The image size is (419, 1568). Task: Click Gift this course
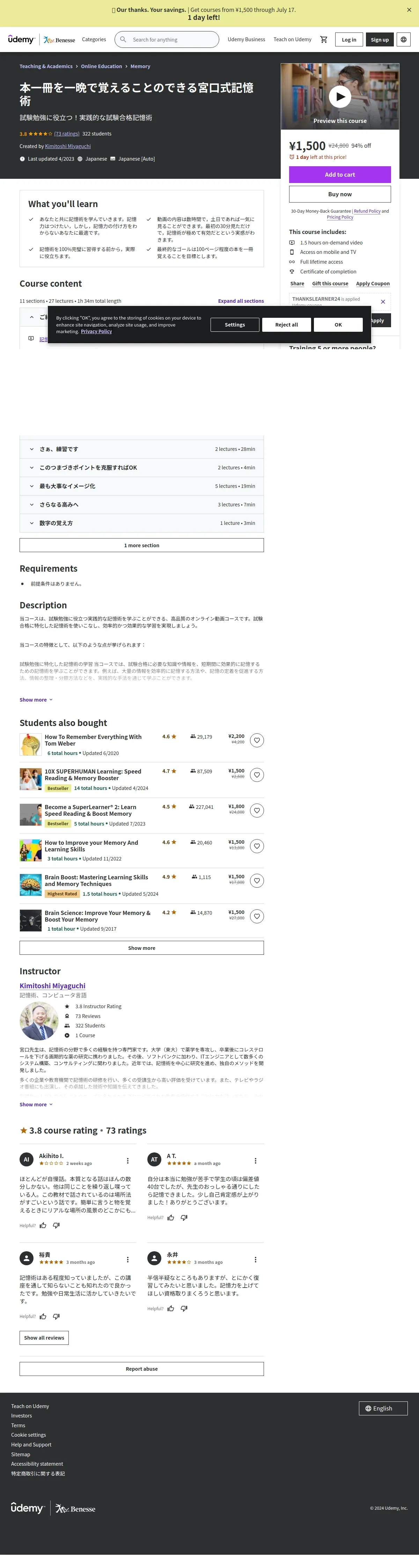[330, 284]
